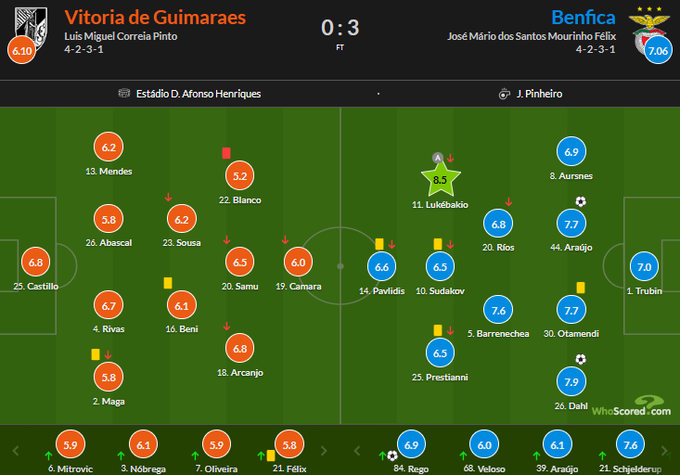Click Lukébakio's star man-of-the-match rating
Viewport: 680px width, 475px height.
click(440, 182)
